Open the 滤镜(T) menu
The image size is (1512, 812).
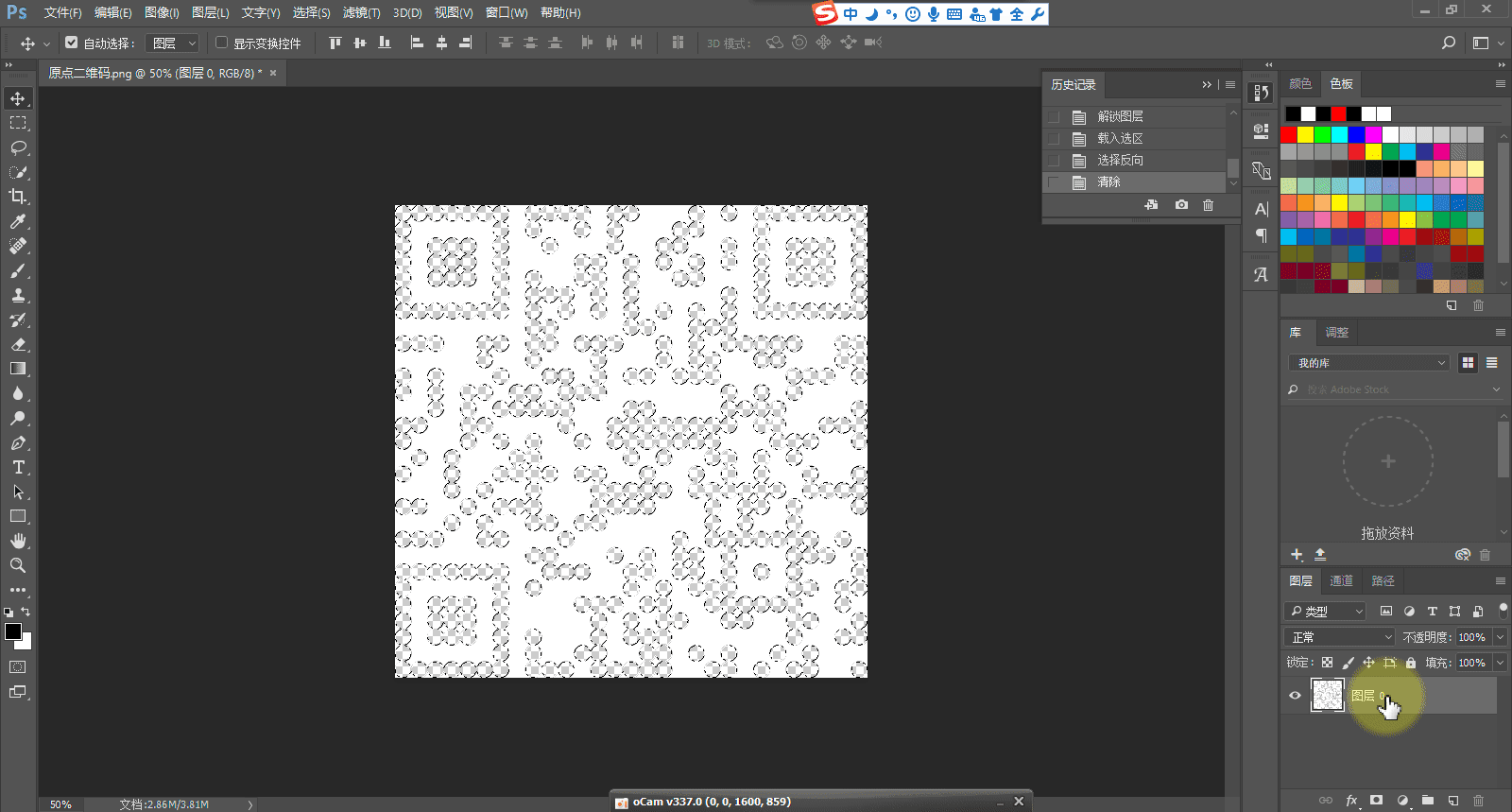[361, 12]
